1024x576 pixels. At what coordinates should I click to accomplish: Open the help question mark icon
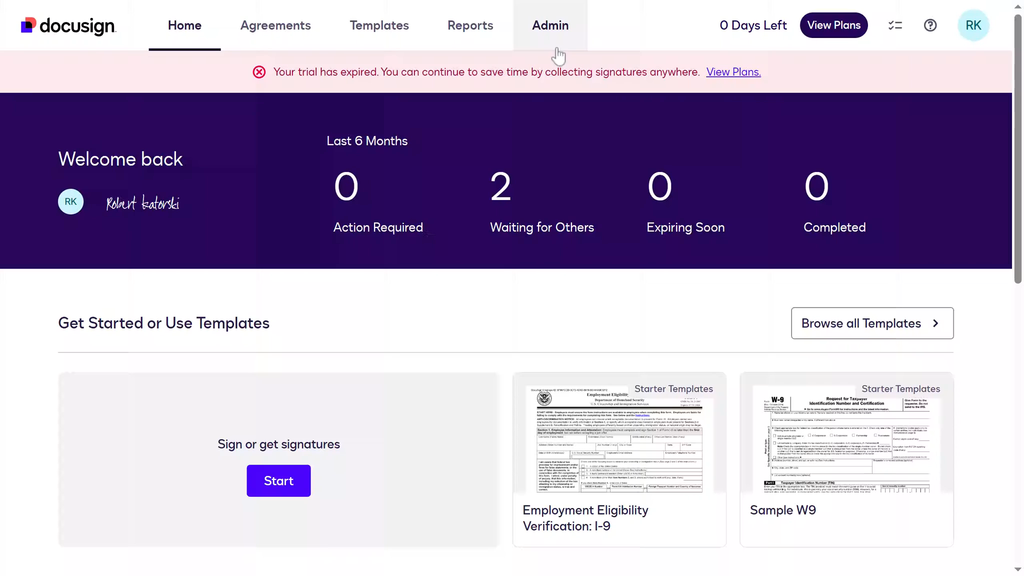coord(930,26)
